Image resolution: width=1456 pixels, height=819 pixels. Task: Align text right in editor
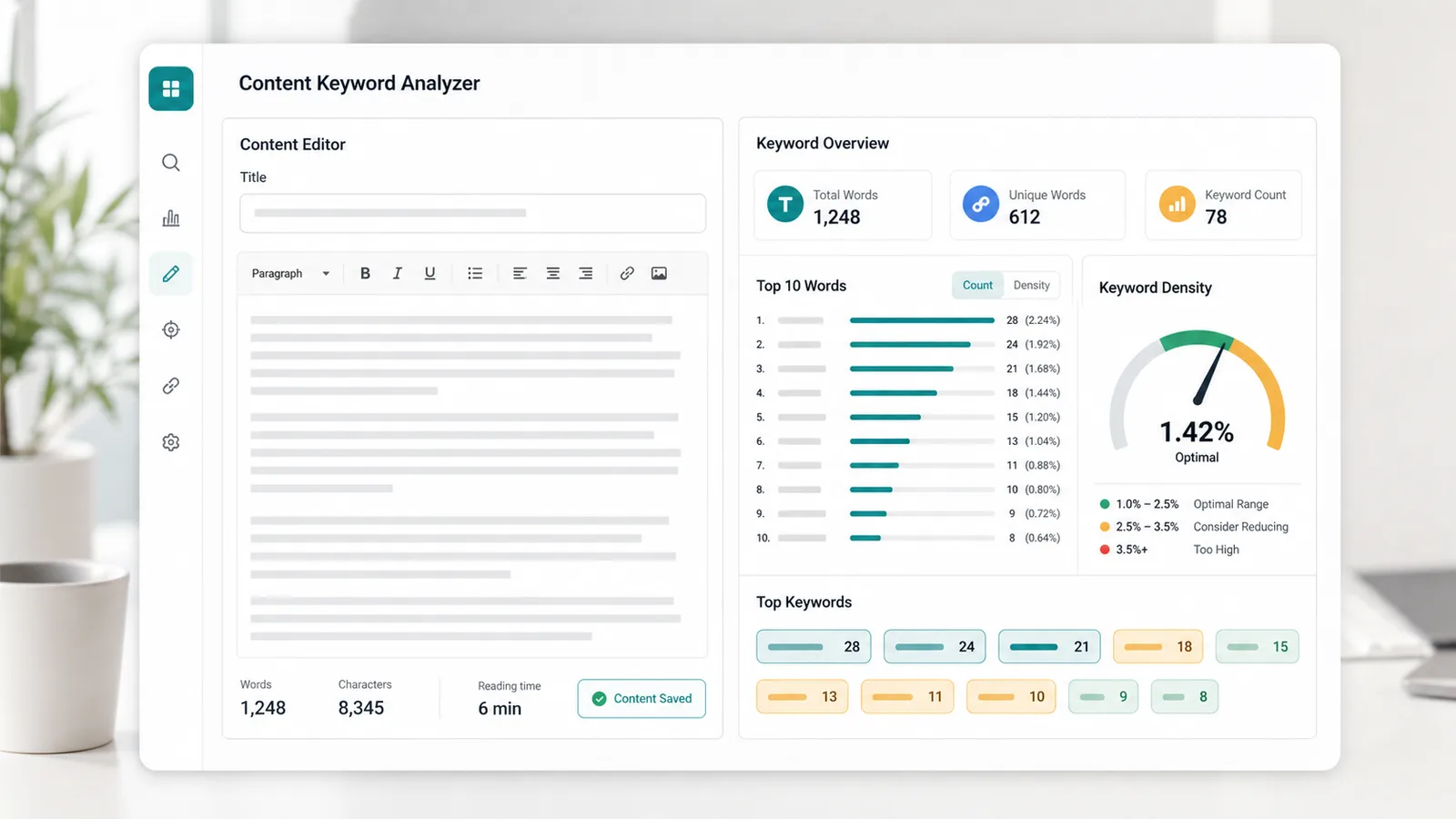click(x=586, y=273)
